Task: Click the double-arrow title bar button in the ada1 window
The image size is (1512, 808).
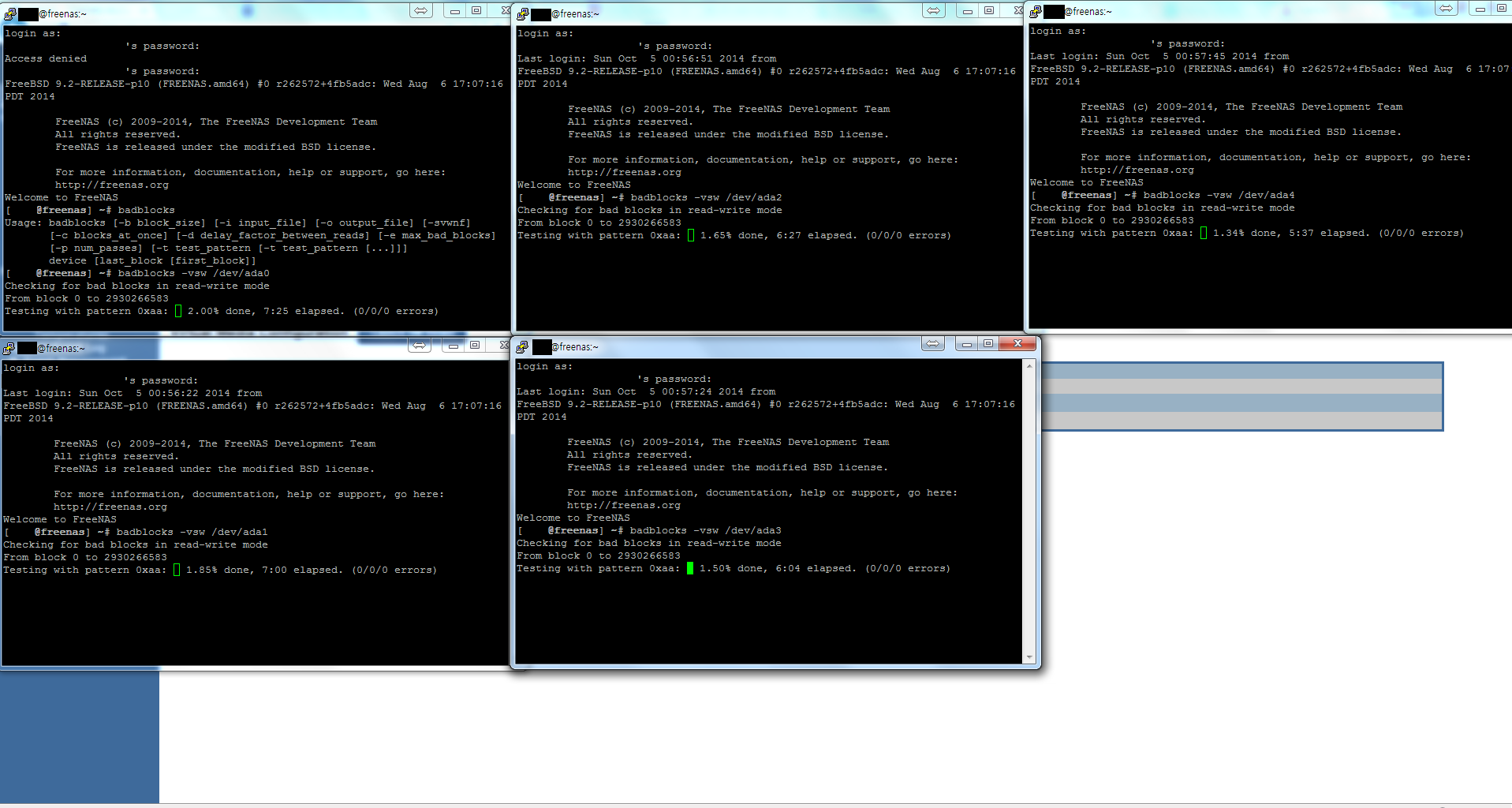Action: [x=420, y=346]
